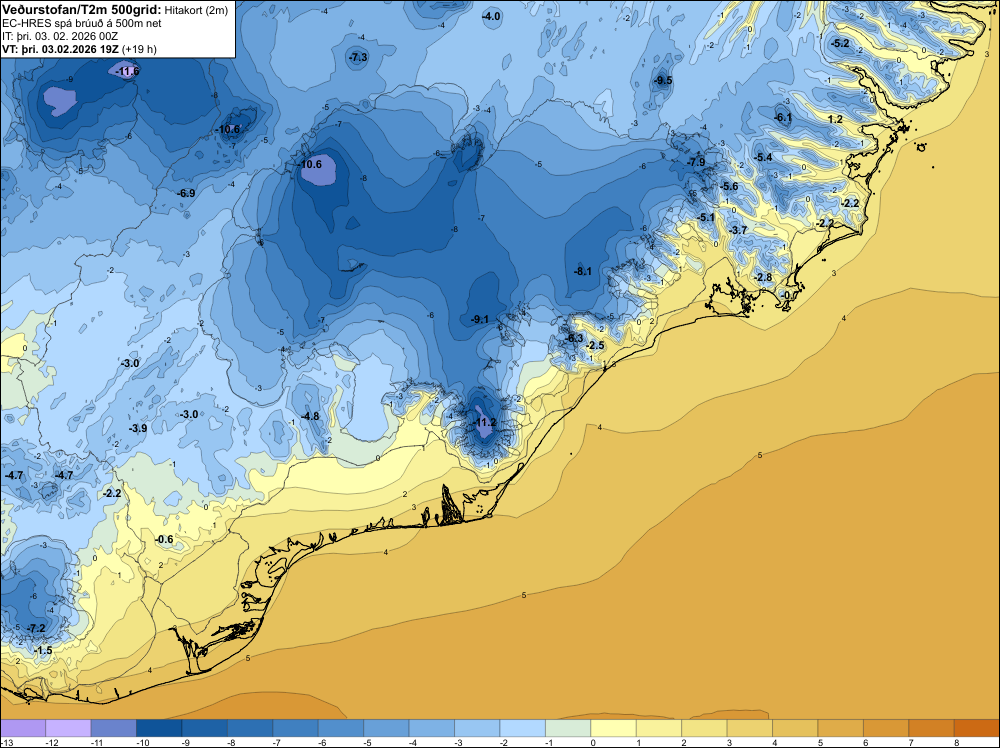Click the -7.3 temperature value
The height and width of the screenshot is (748, 1000).
tap(358, 57)
